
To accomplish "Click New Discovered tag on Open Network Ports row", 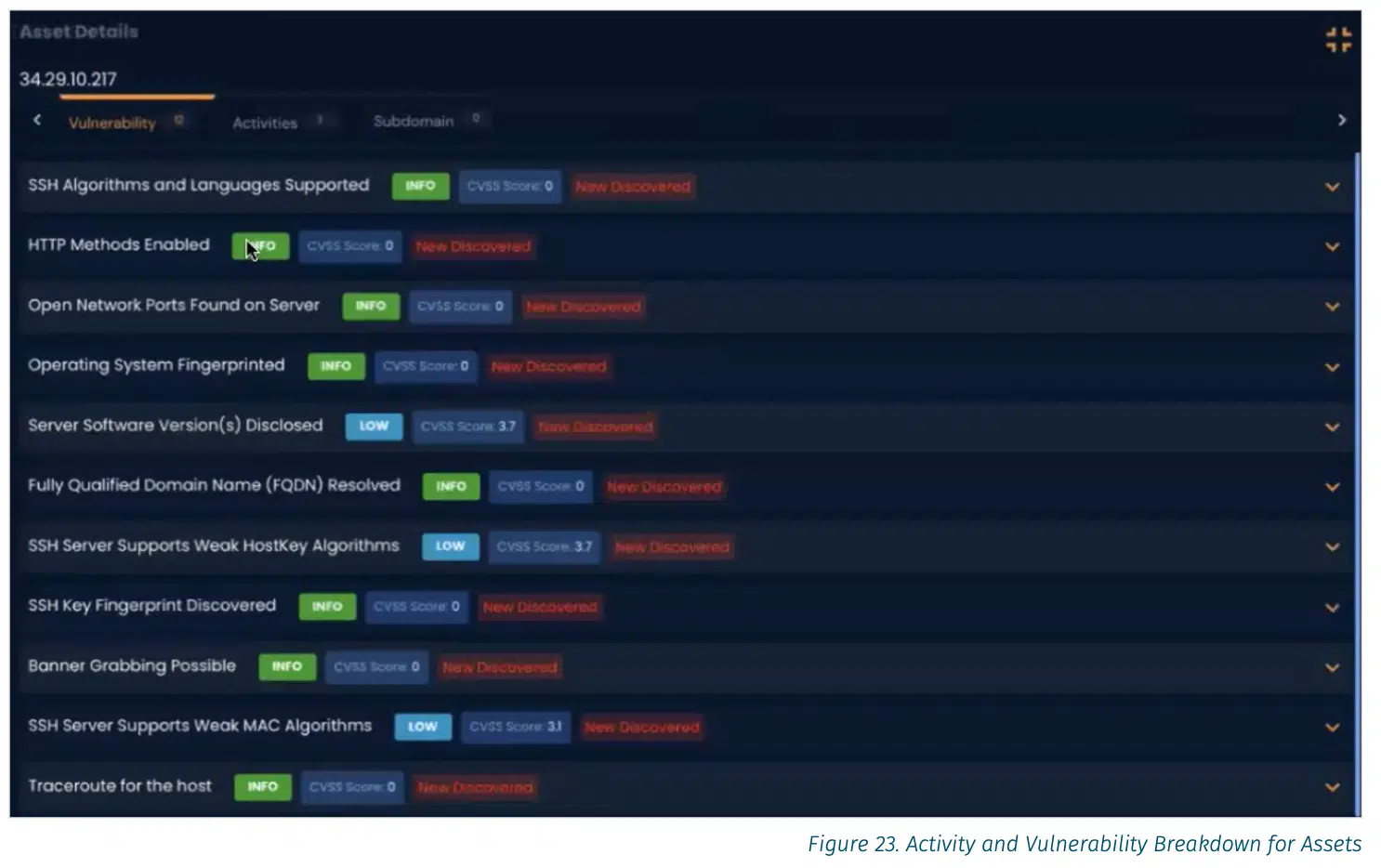I will [583, 307].
